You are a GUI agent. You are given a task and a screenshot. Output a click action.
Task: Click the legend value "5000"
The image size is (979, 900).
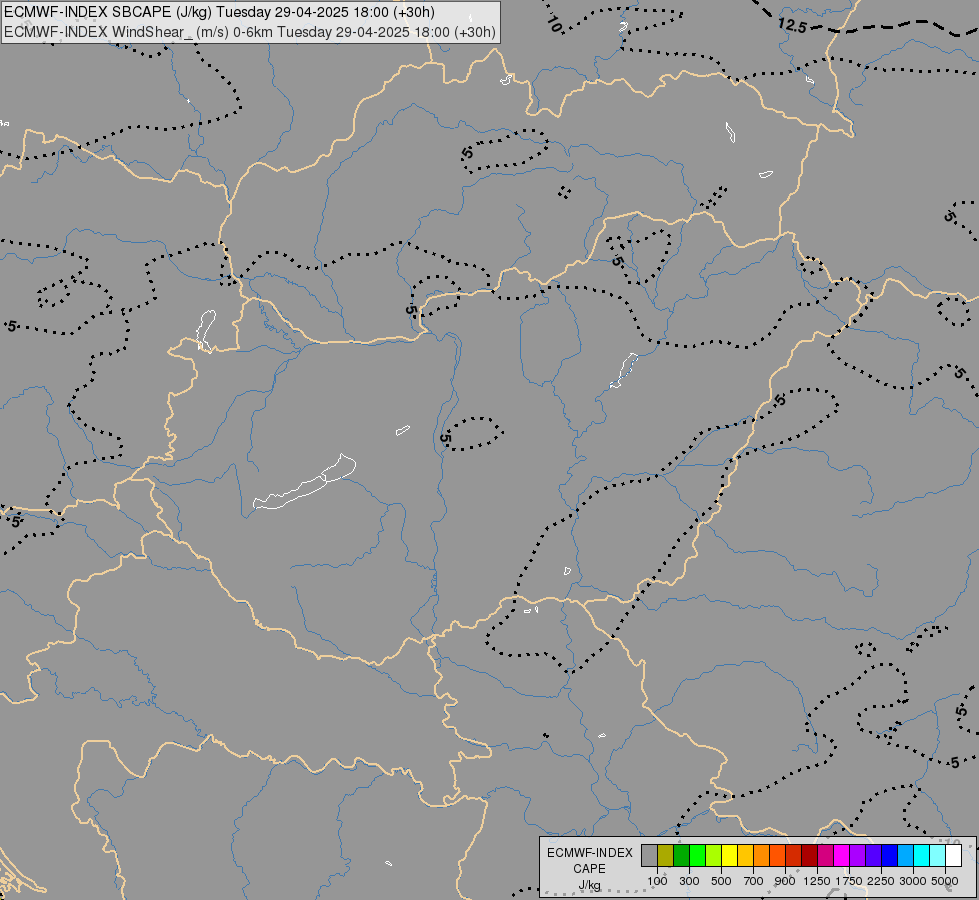pyautogui.click(x=945, y=881)
